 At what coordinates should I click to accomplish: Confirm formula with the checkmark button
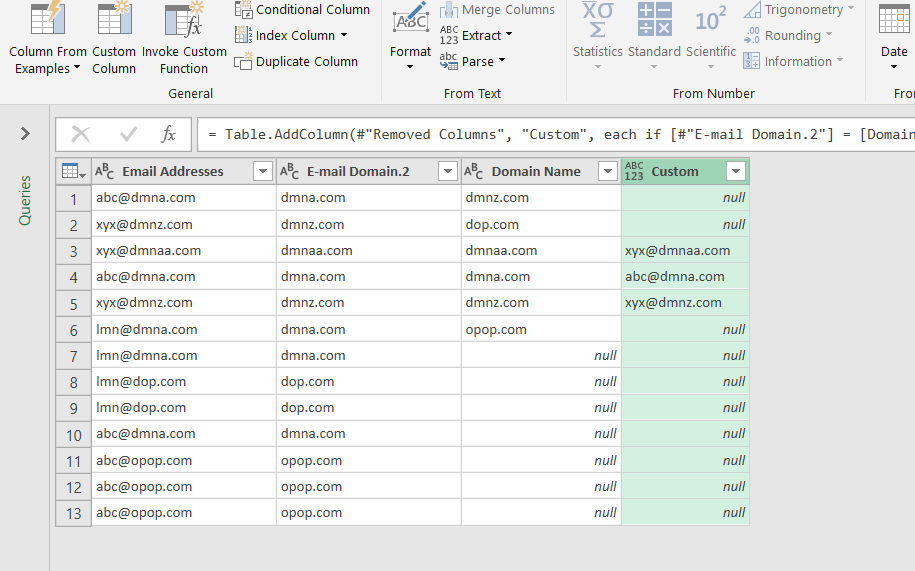(x=128, y=135)
